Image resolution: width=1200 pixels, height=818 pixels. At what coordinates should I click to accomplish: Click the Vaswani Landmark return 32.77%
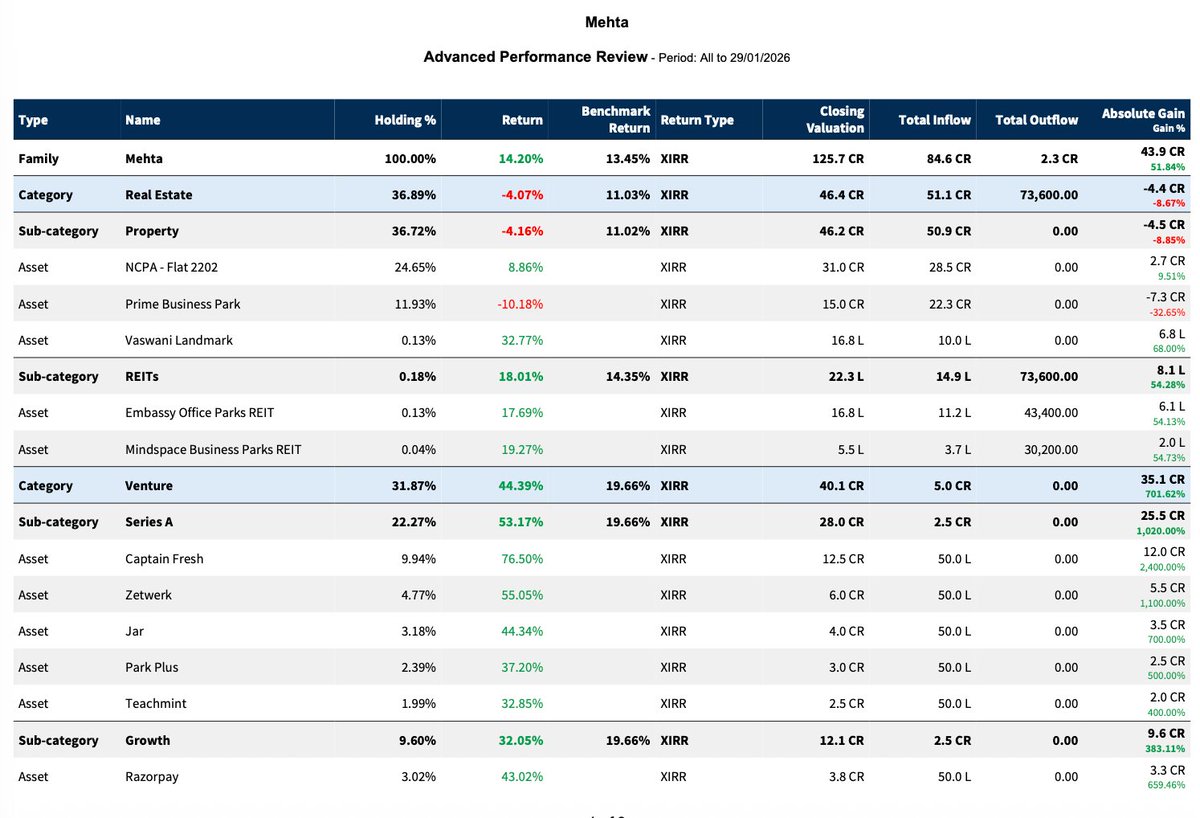(x=523, y=340)
